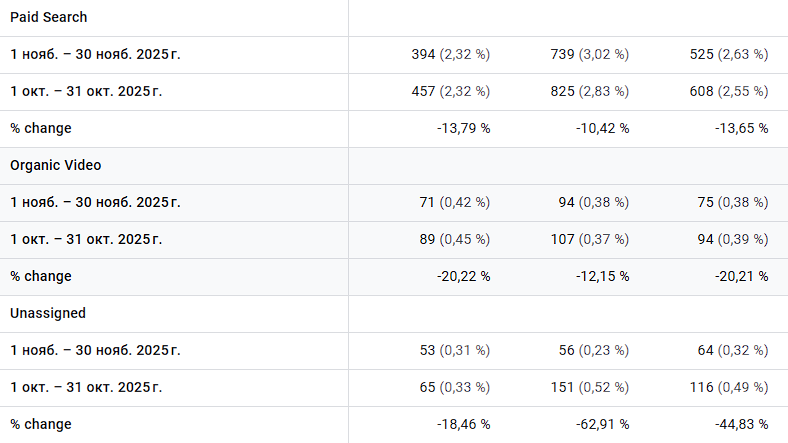The image size is (788, 443).
Task: Select the -10,42 % change value
Action: (x=600, y=128)
